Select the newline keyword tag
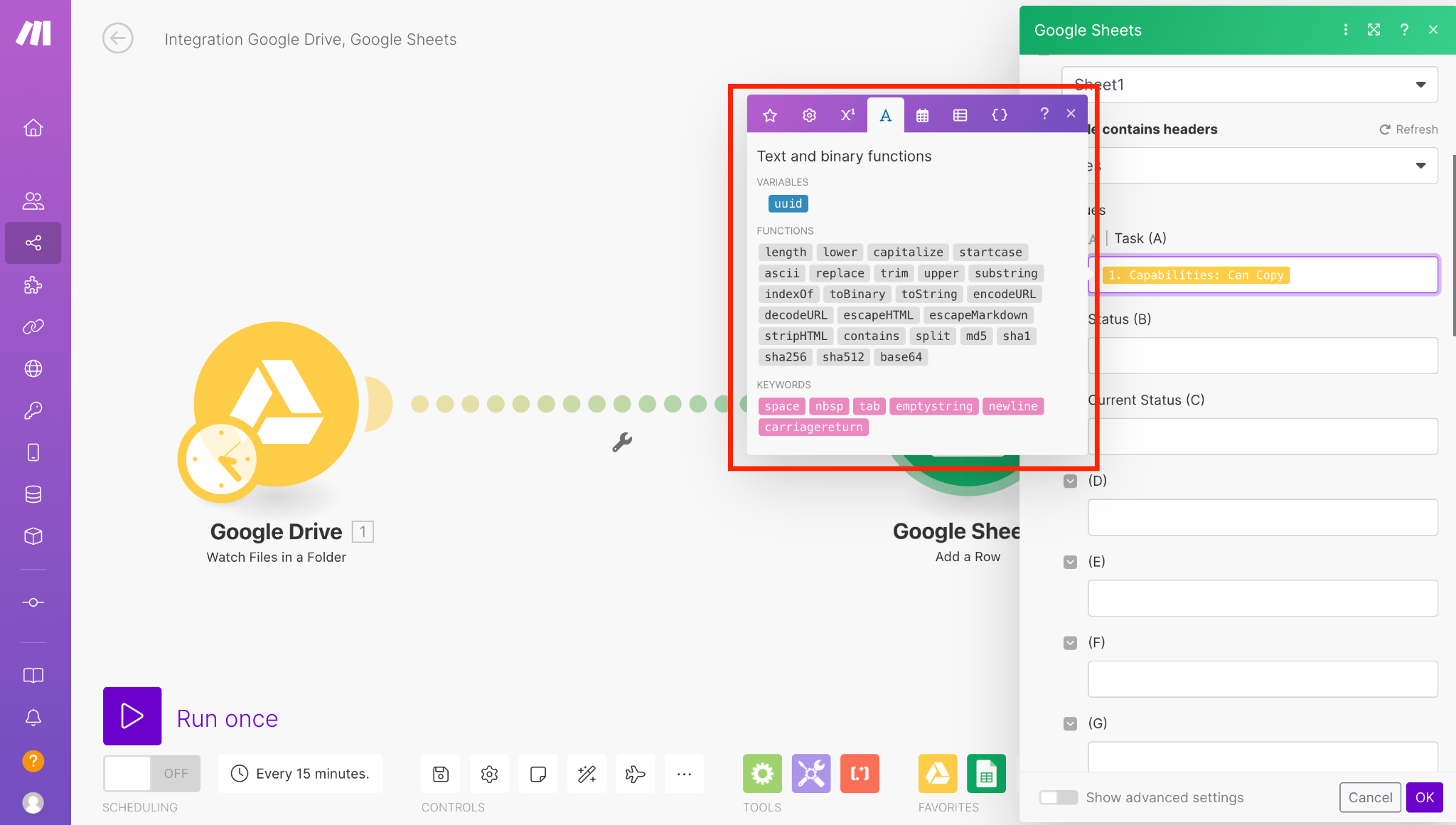This screenshot has width=1456, height=825. pyautogui.click(x=1013, y=407)
